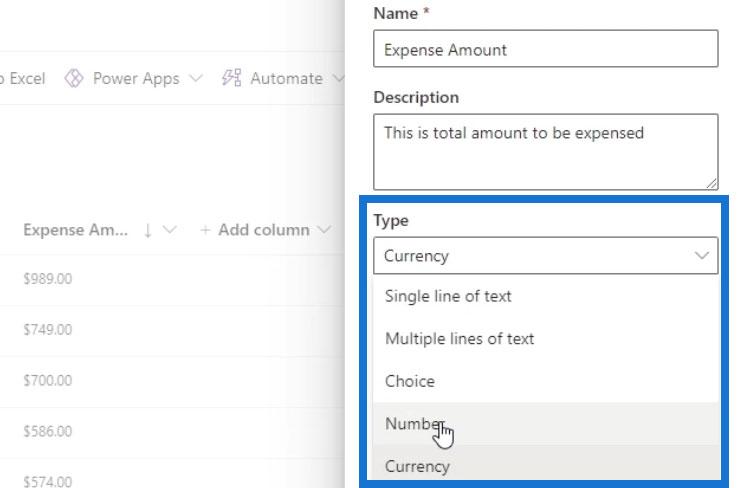The height and width of the screenshot is (488, 747).
Task: Click the $989.00 cell
Action: click(48, 279)
